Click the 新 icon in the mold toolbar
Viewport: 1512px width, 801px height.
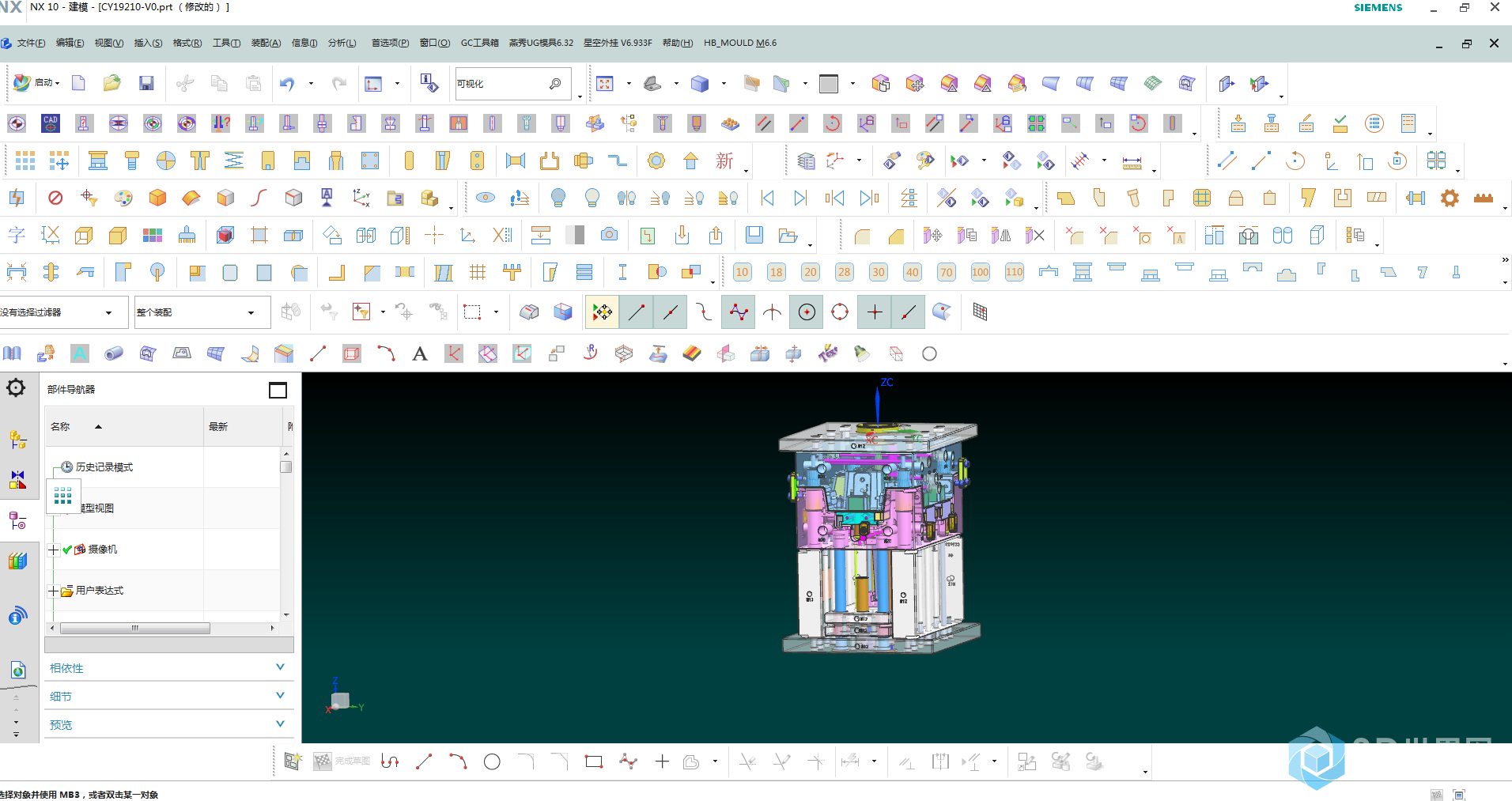[x=724, y=161]
